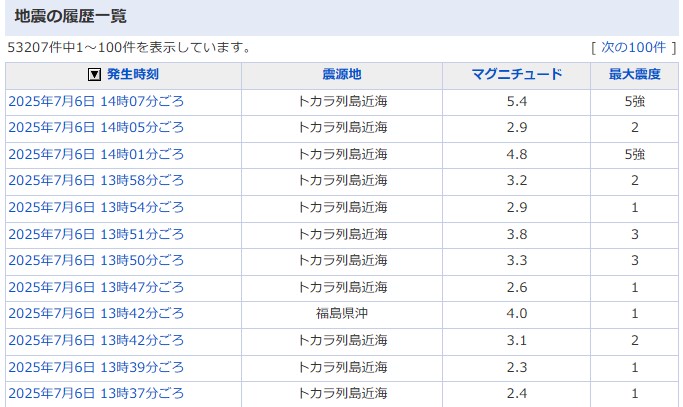Open earthquake entry 2025年7月6日 13時50分ごろ
Viewport: 683px width, 407px height.
click(96, 261)
